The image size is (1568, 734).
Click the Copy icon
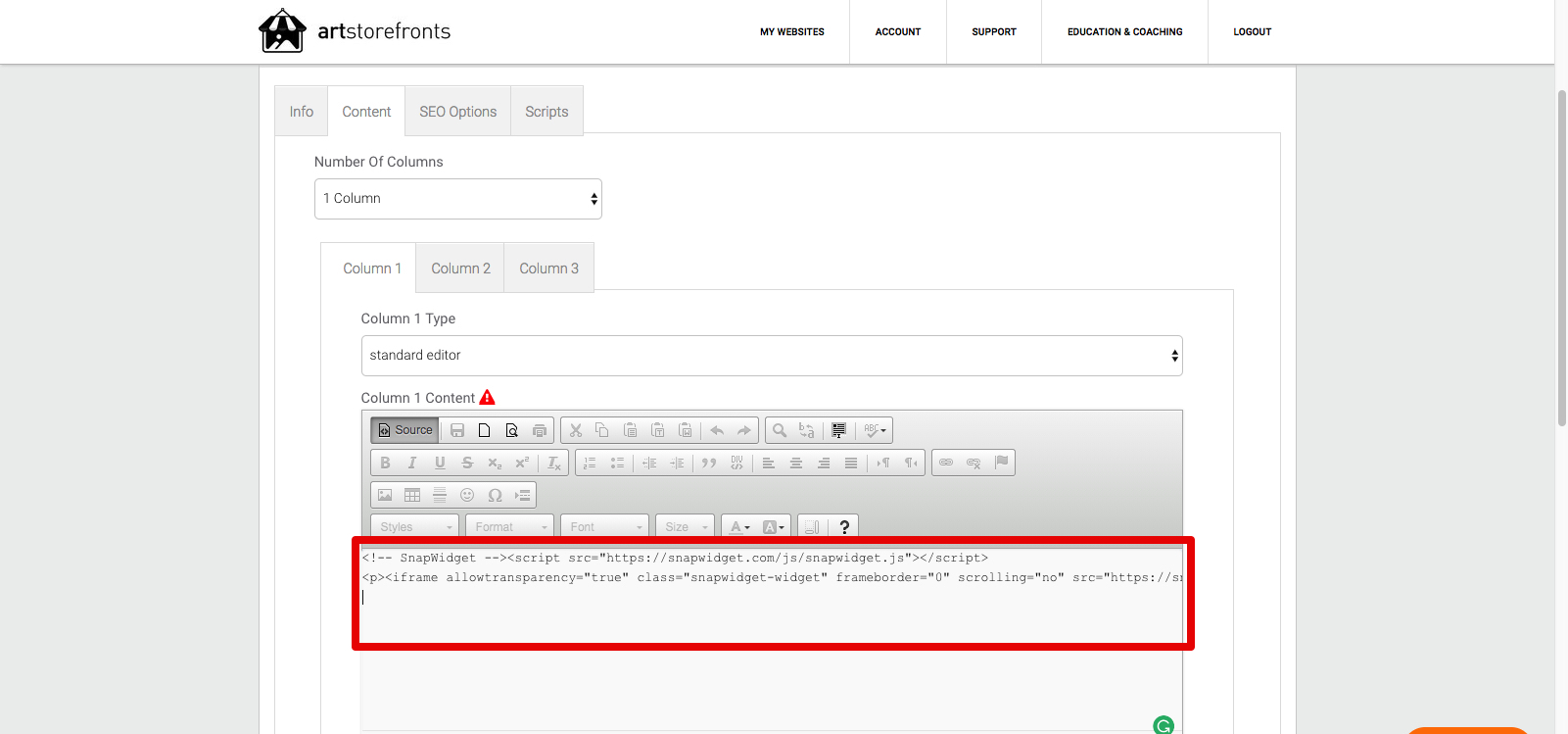click(603, 430)
